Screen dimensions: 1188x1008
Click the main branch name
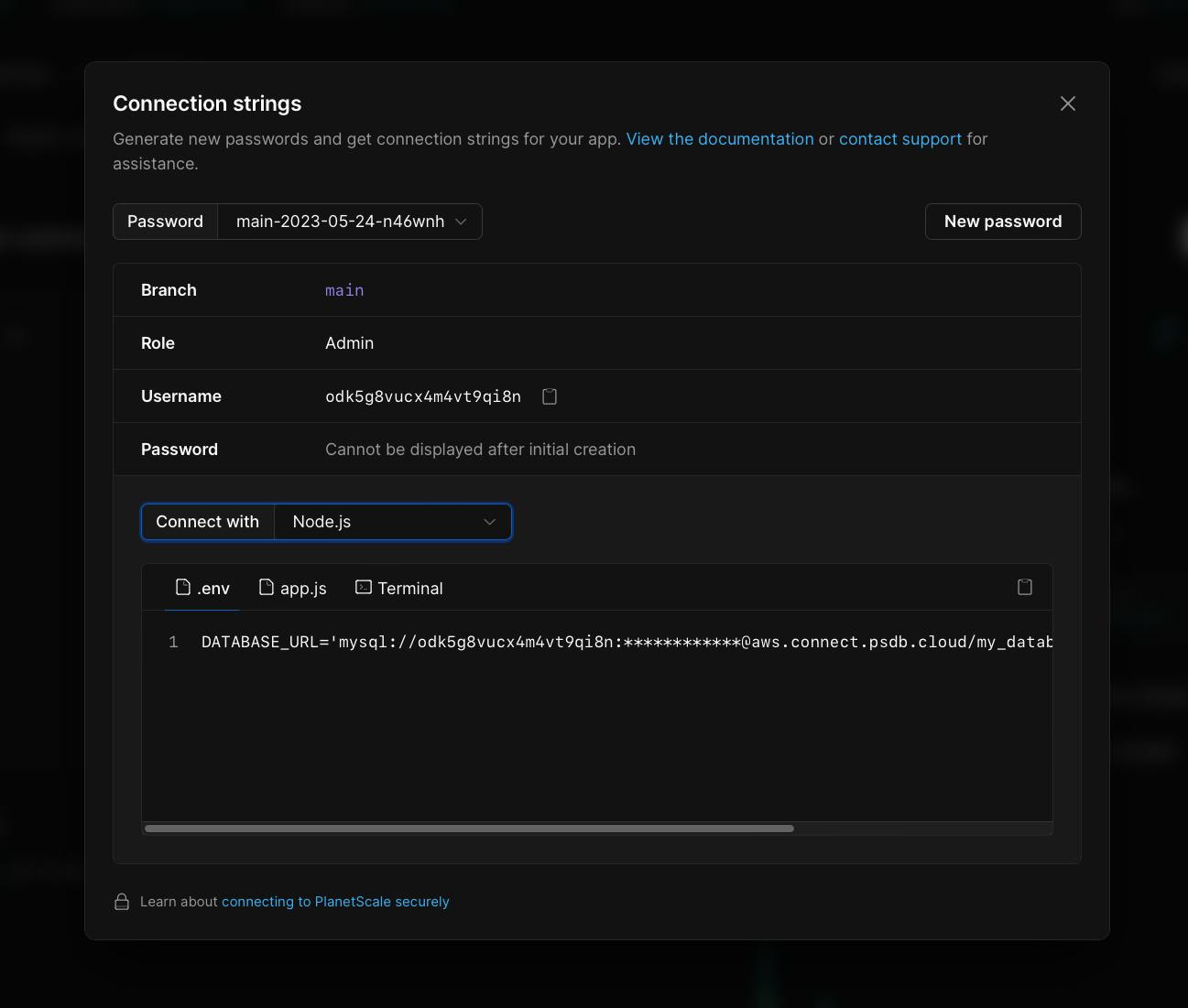pos(344,290)
